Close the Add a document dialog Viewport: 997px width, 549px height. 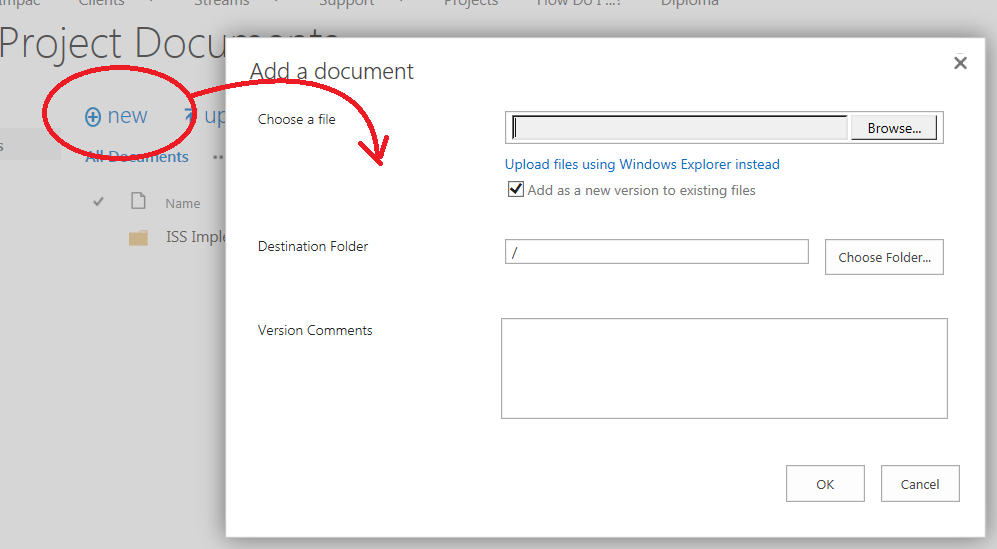point(960,63)
